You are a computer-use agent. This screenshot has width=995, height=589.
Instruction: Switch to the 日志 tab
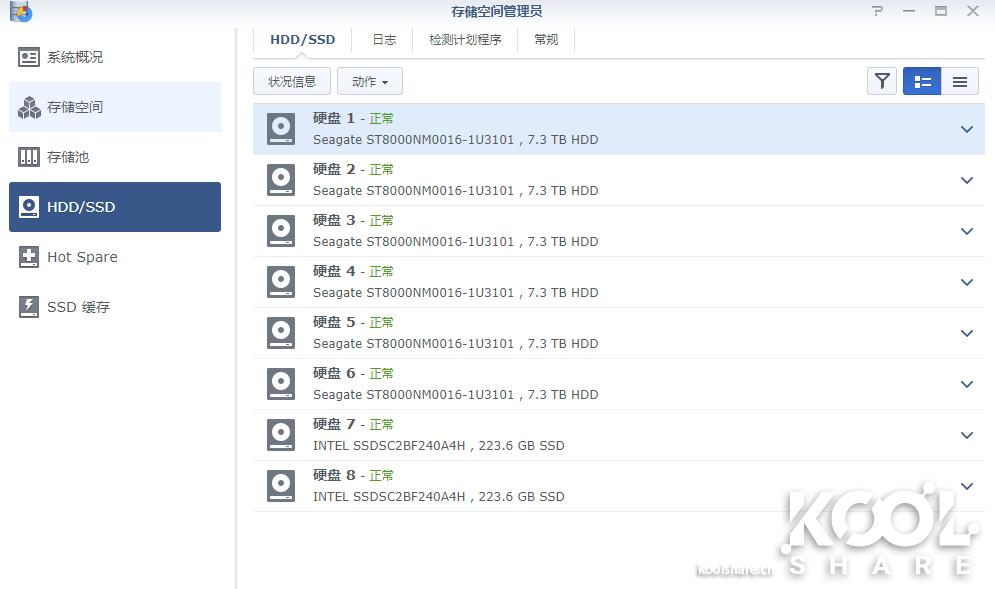384,39
